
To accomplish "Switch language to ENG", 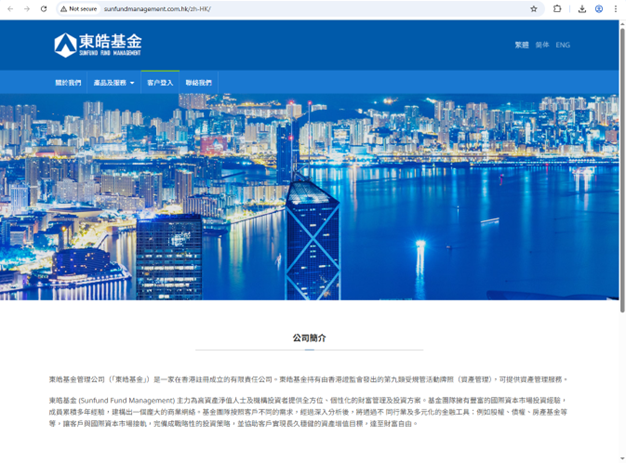I will coord(563,45).
